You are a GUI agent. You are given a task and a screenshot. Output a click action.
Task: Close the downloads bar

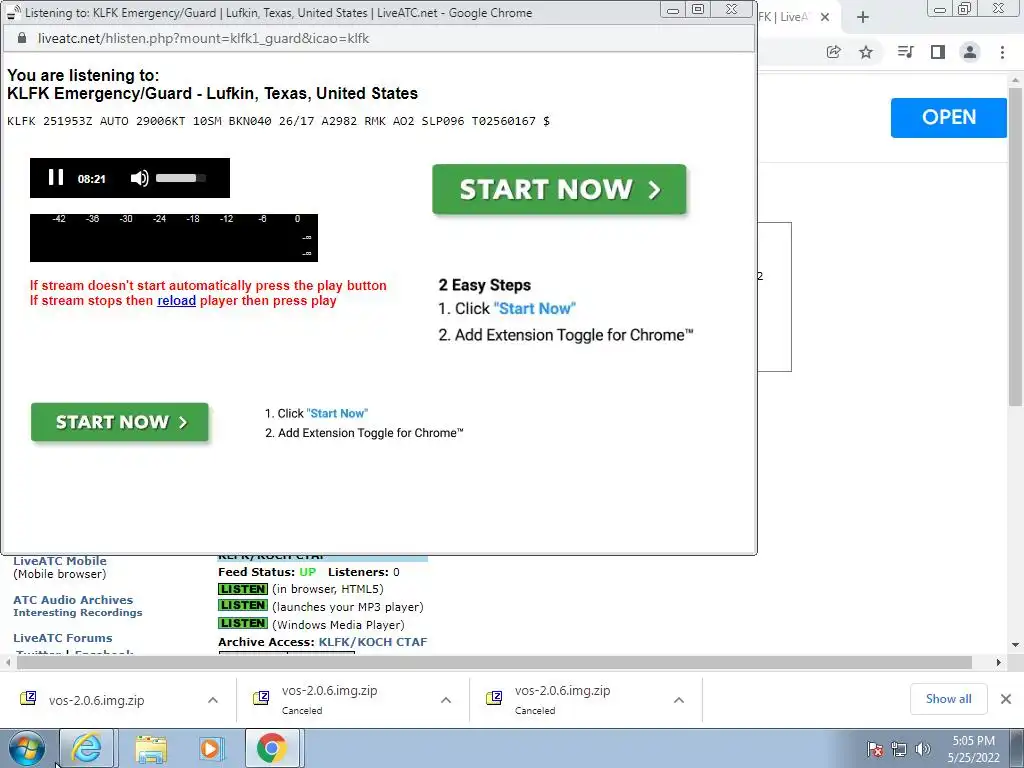(1006, 699)
